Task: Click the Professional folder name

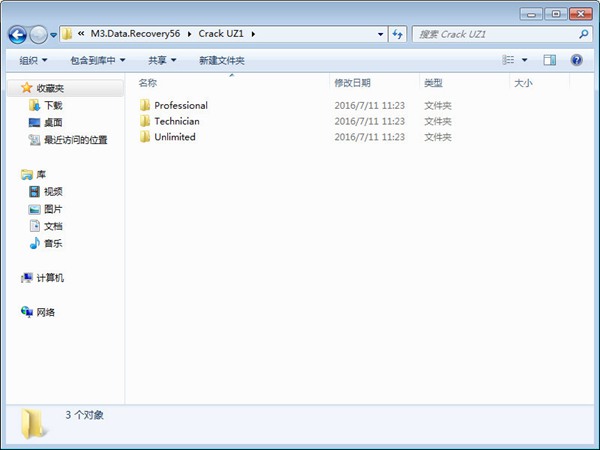Action: [181, 105]
